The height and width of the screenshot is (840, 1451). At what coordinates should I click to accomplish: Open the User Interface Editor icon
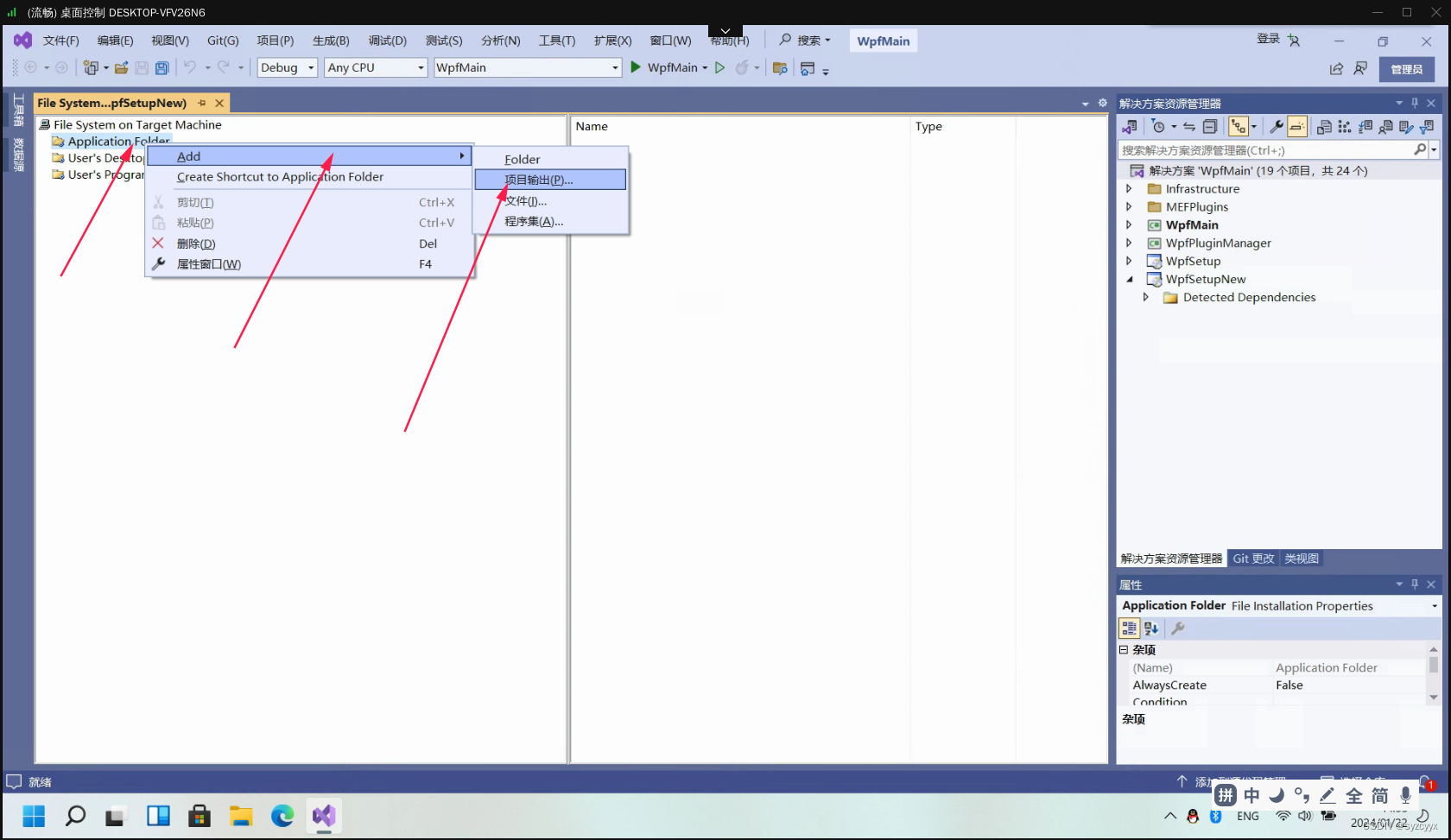pos(1385,127)
